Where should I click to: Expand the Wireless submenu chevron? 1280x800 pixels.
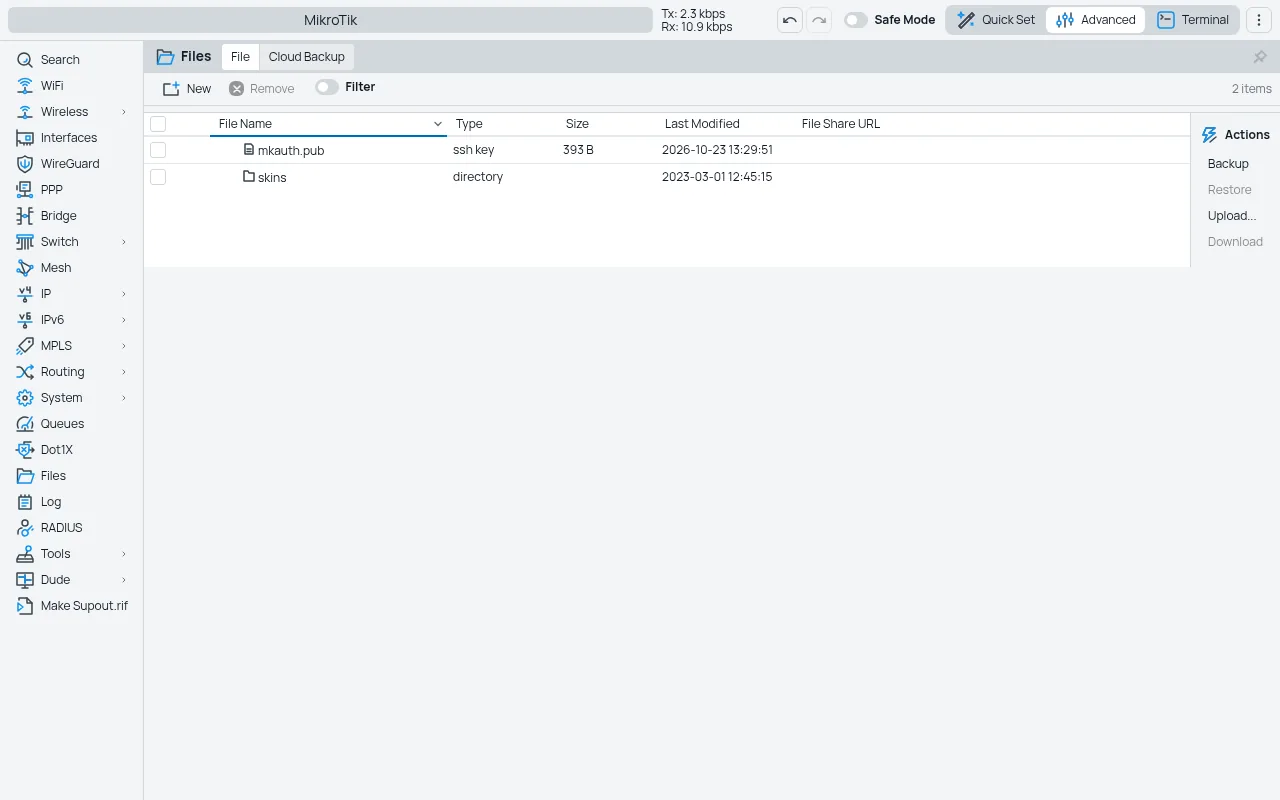(x=124, y=112)
